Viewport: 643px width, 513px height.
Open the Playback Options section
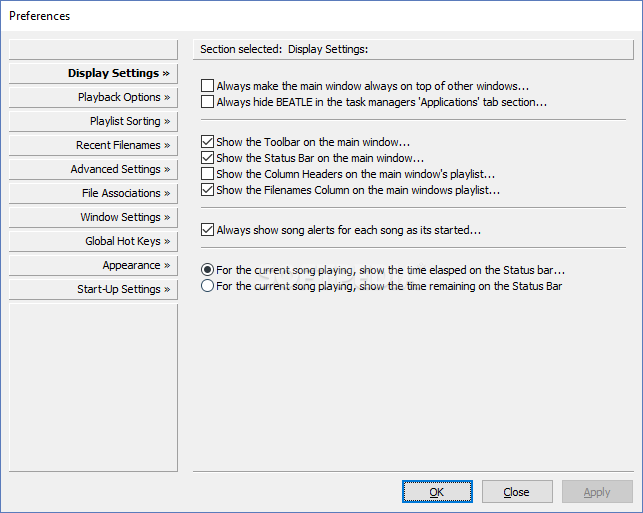pyautogui.click(x=93, y=98)
